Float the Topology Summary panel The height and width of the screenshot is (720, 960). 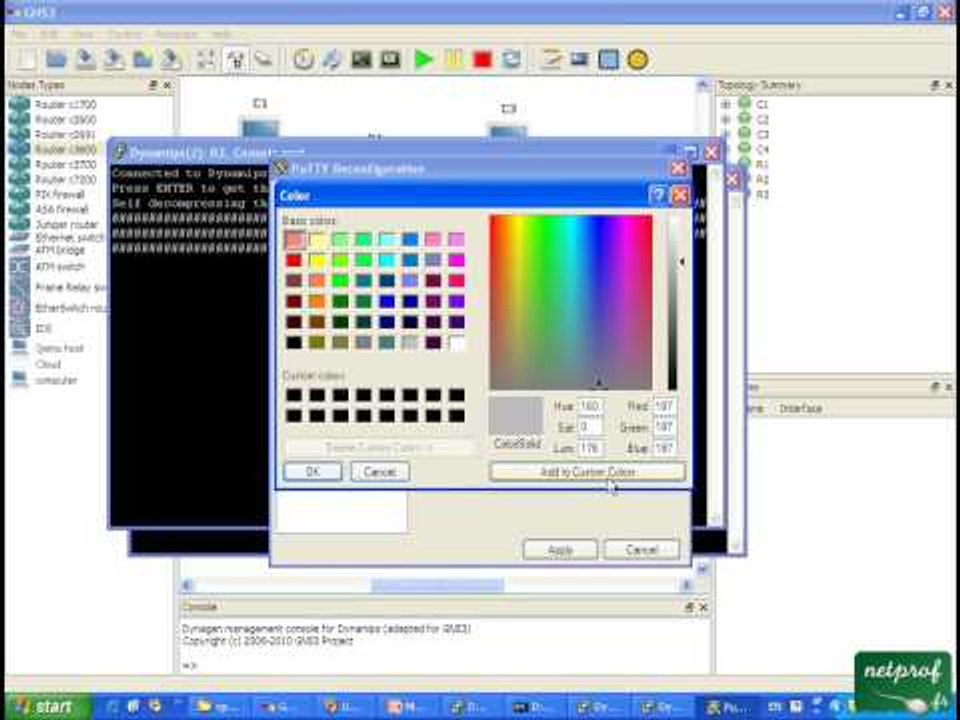(x=935, y=85)
